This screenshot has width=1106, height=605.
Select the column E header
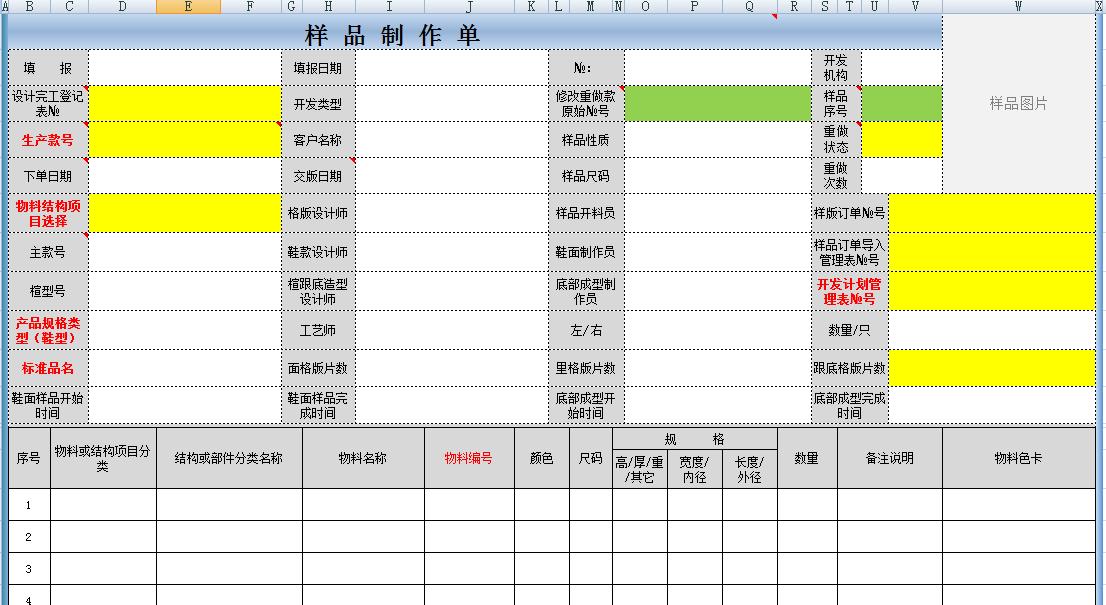(188, 7)
